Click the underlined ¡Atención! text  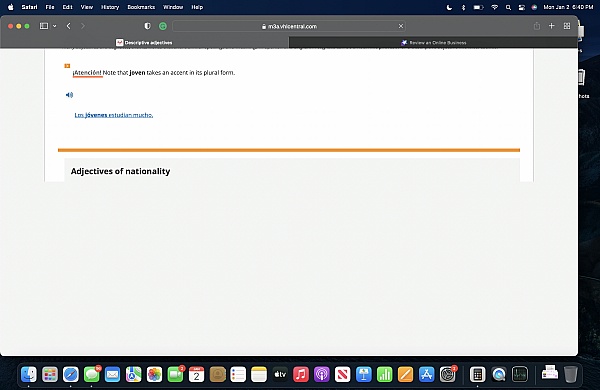pyautogui.click(x=88, y=73)
